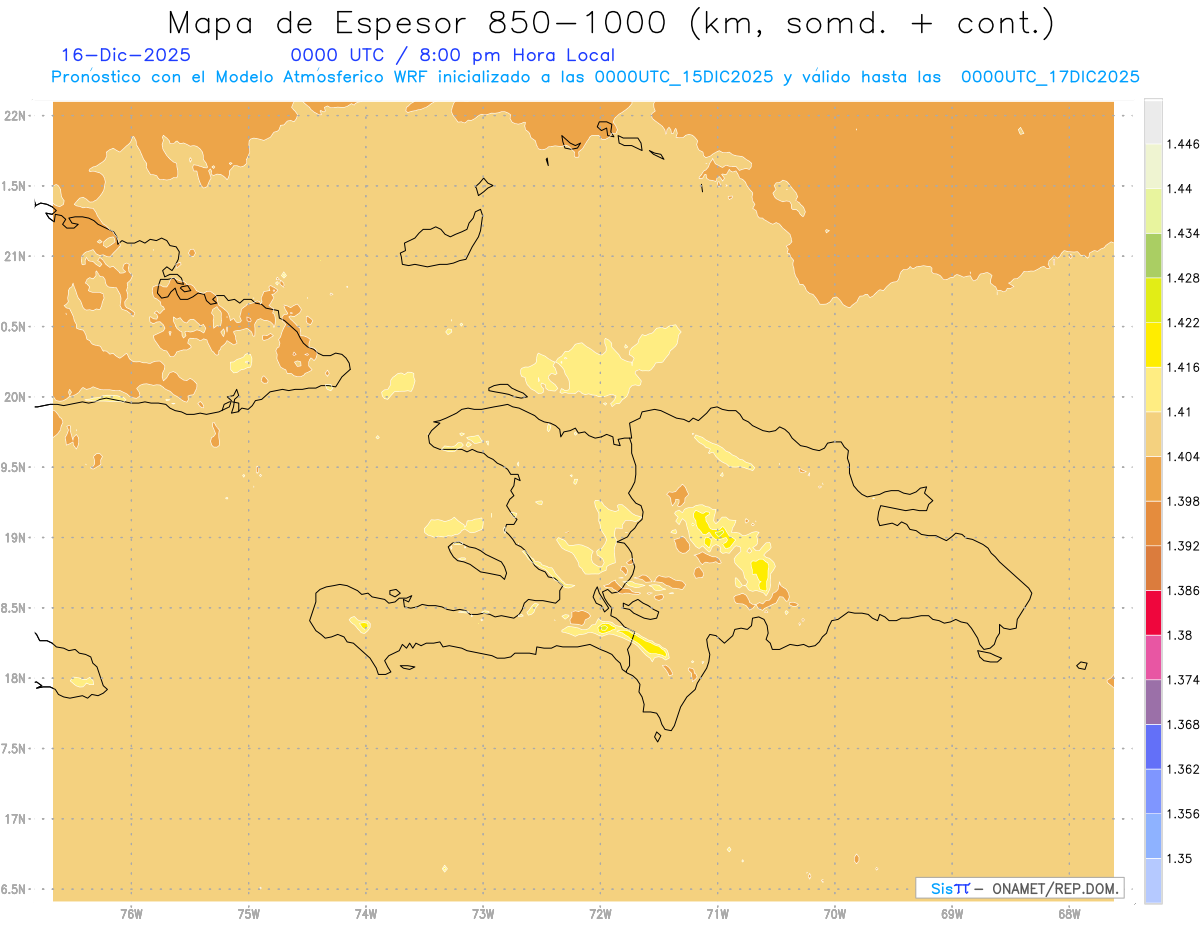The height and width of the screenshot is (927, 1200).
Task: Click the legend value '1.398'
Action: (1183, 501)
